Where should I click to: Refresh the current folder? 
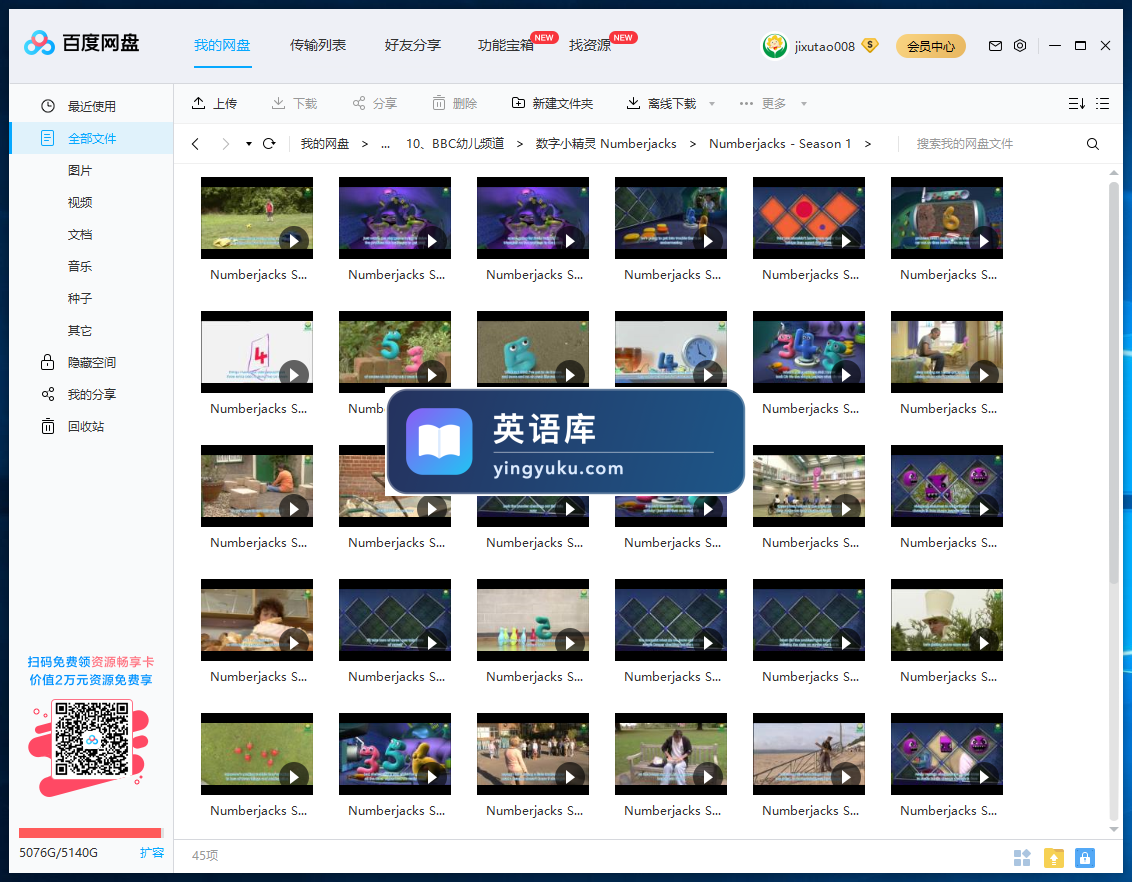tap(269, 144)
